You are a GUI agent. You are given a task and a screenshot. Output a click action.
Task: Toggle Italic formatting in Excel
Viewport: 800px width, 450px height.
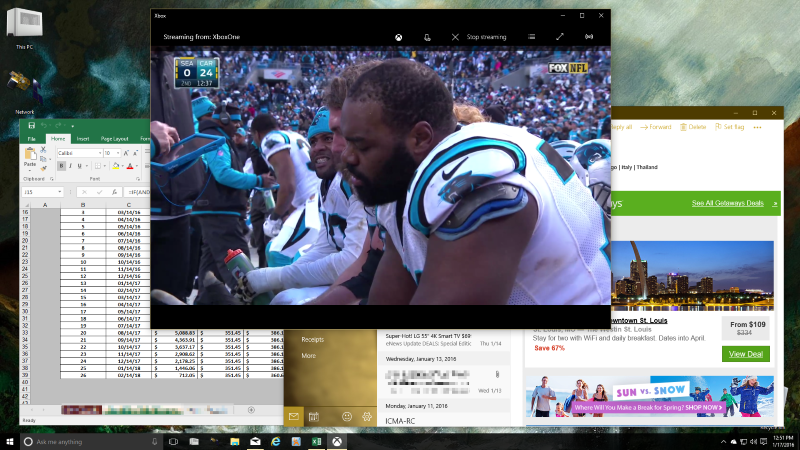71,166
